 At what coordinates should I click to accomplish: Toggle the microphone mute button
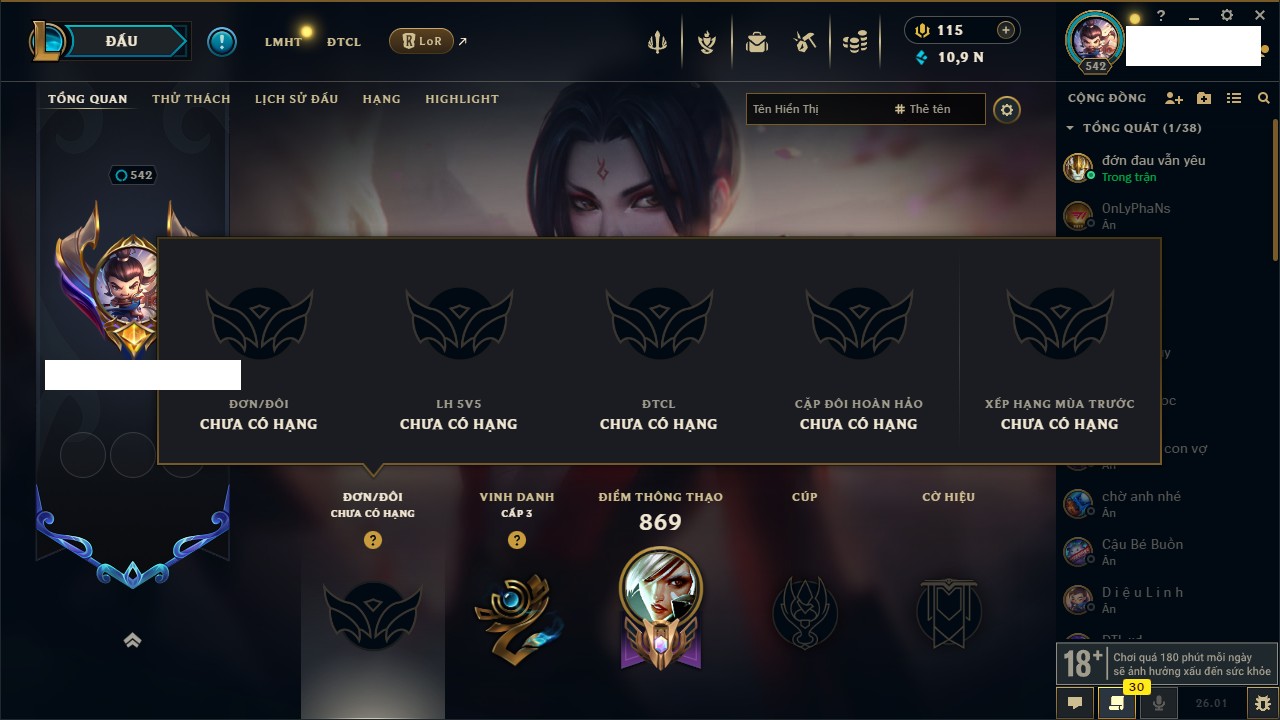click(x=1159, y=703)
